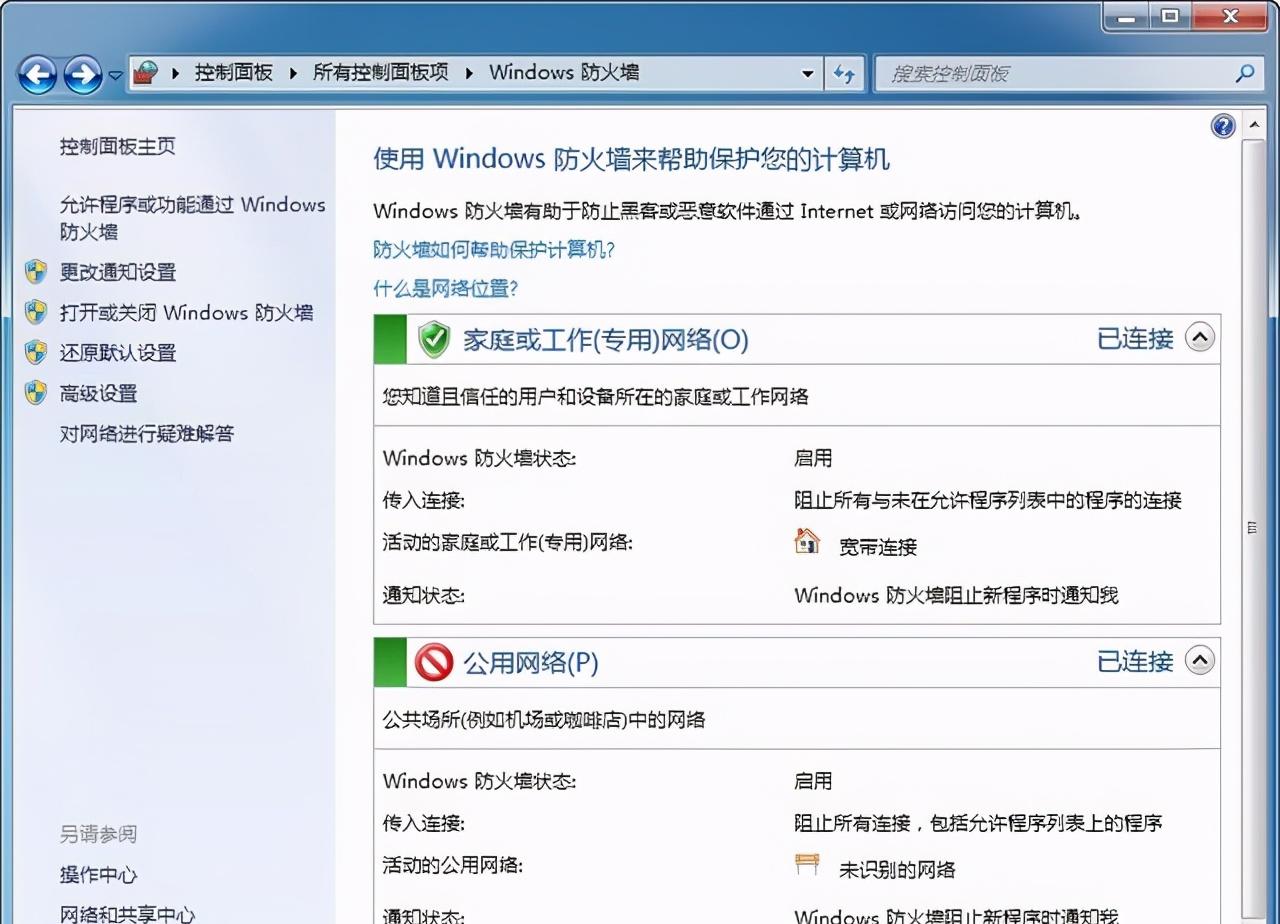Close the Windows 防火墙 window
The height and width of the screenshot is (924, 1280).
[x=1230, y=15]
